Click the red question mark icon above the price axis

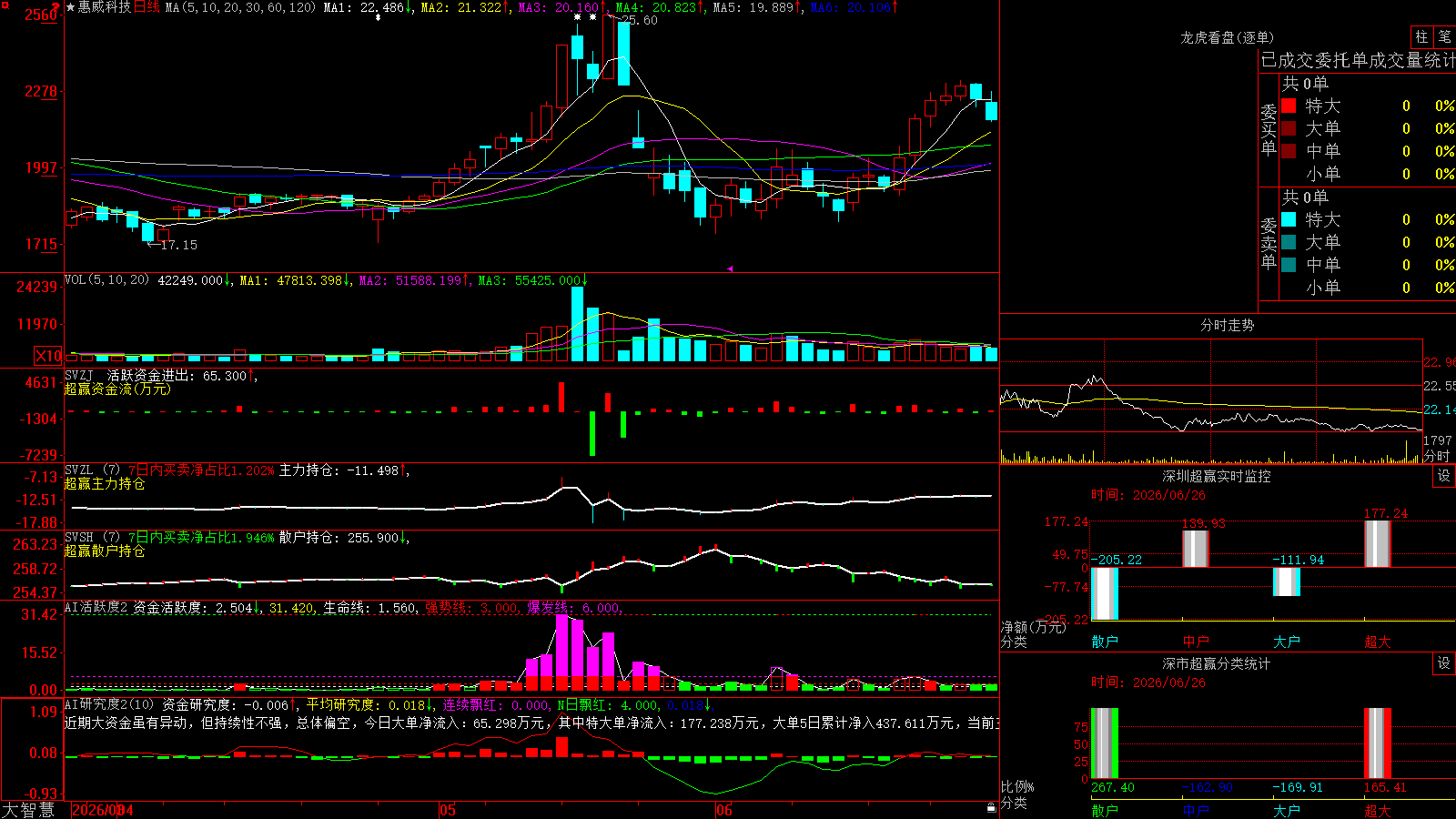click(56, 7)
